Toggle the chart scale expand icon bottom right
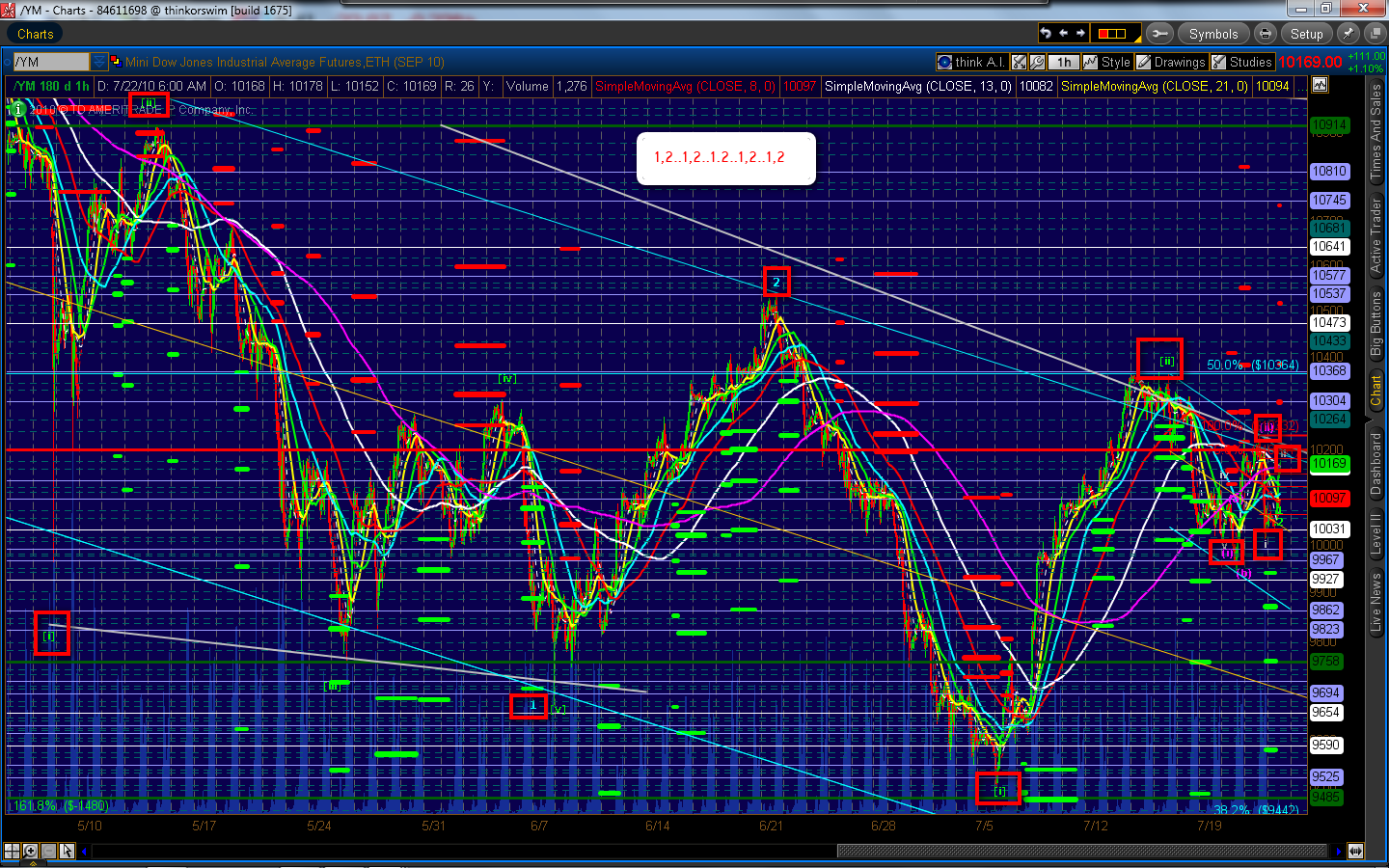The image size is (1389, 868). pyautogui.click(x=1355, y=851)
